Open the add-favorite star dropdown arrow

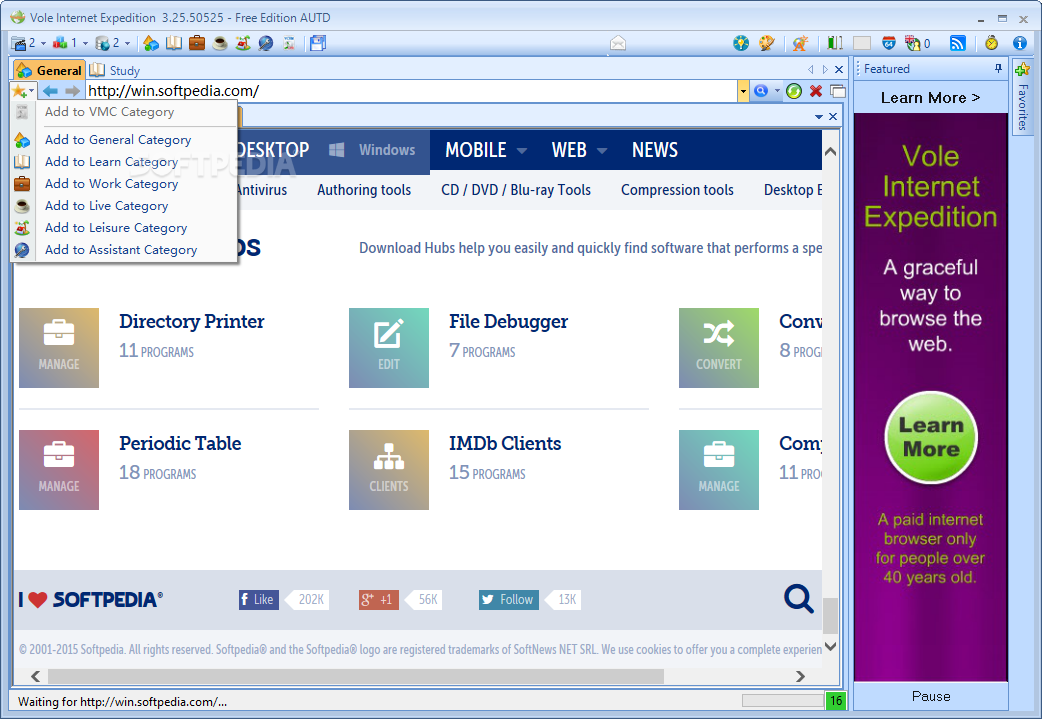click(x=31, y=91)
